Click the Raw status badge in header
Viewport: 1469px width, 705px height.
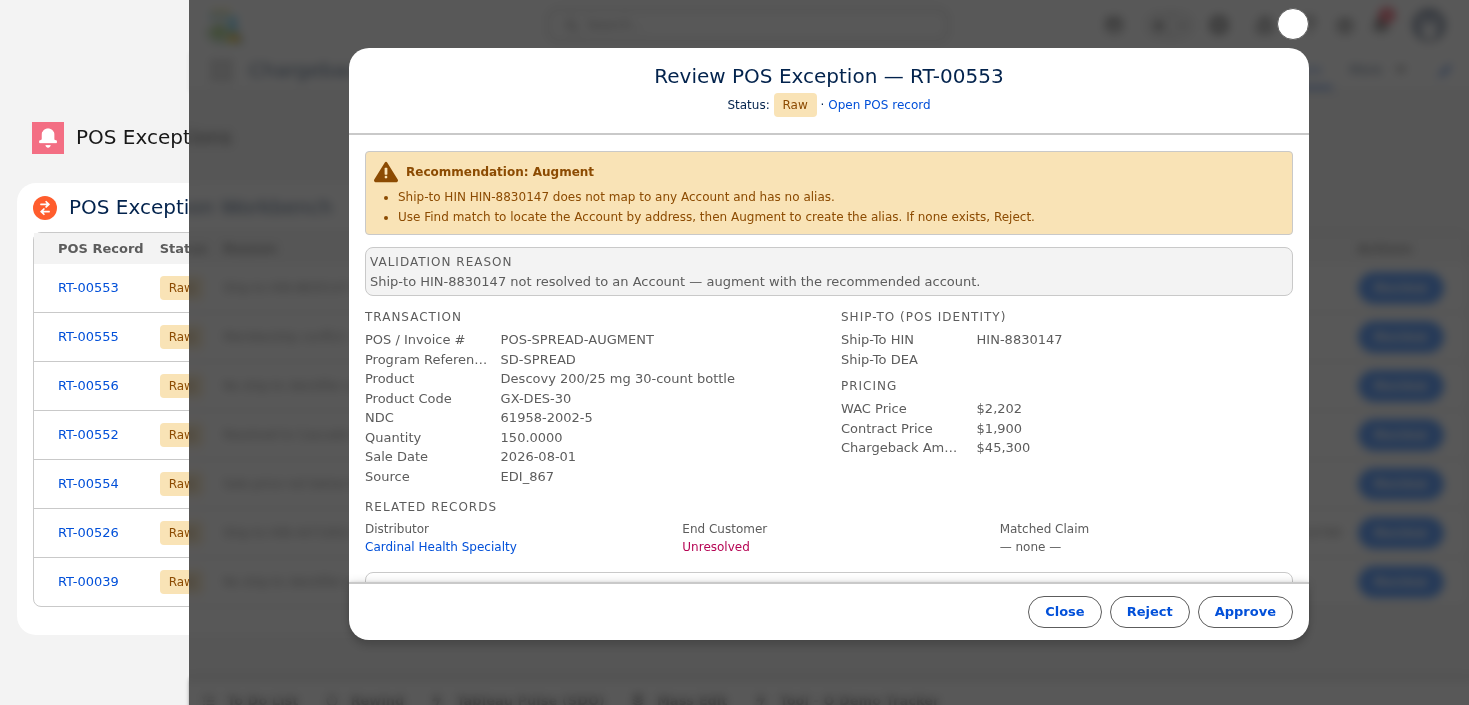795,105
